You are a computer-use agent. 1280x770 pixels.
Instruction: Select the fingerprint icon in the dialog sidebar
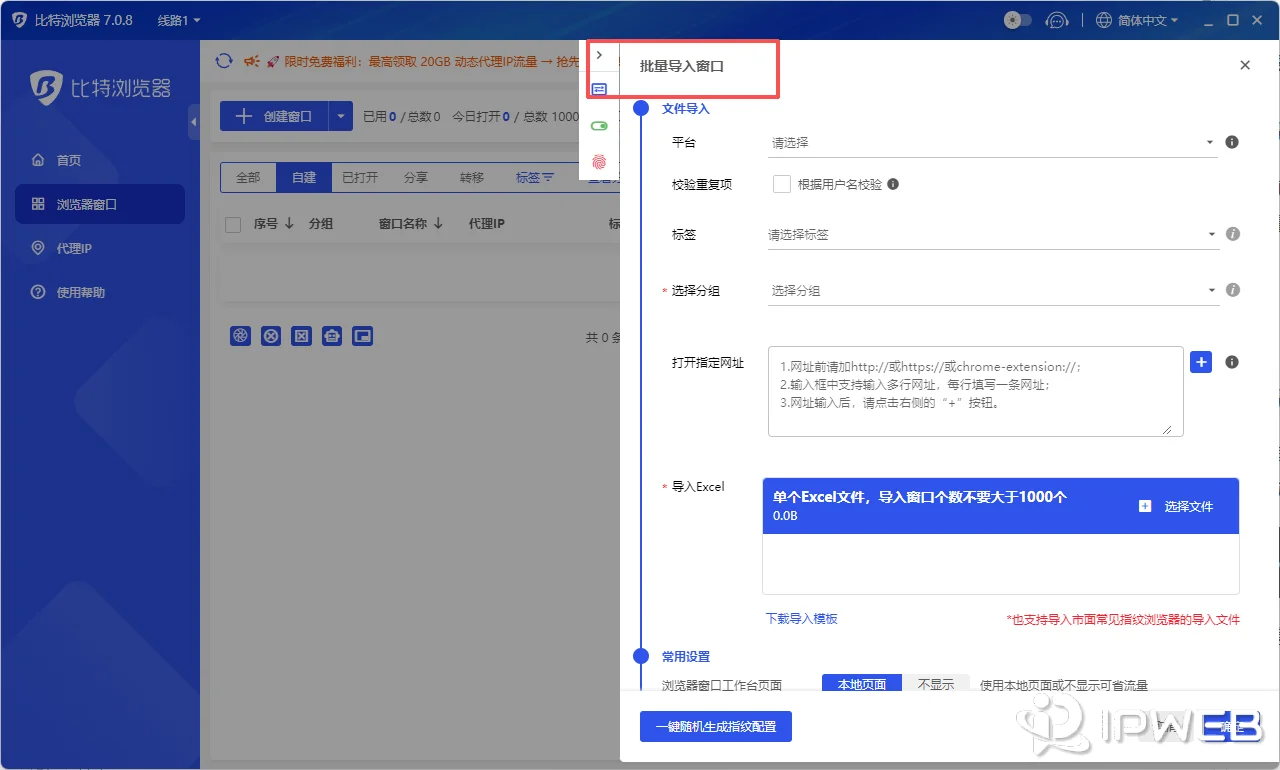(599, 159)
